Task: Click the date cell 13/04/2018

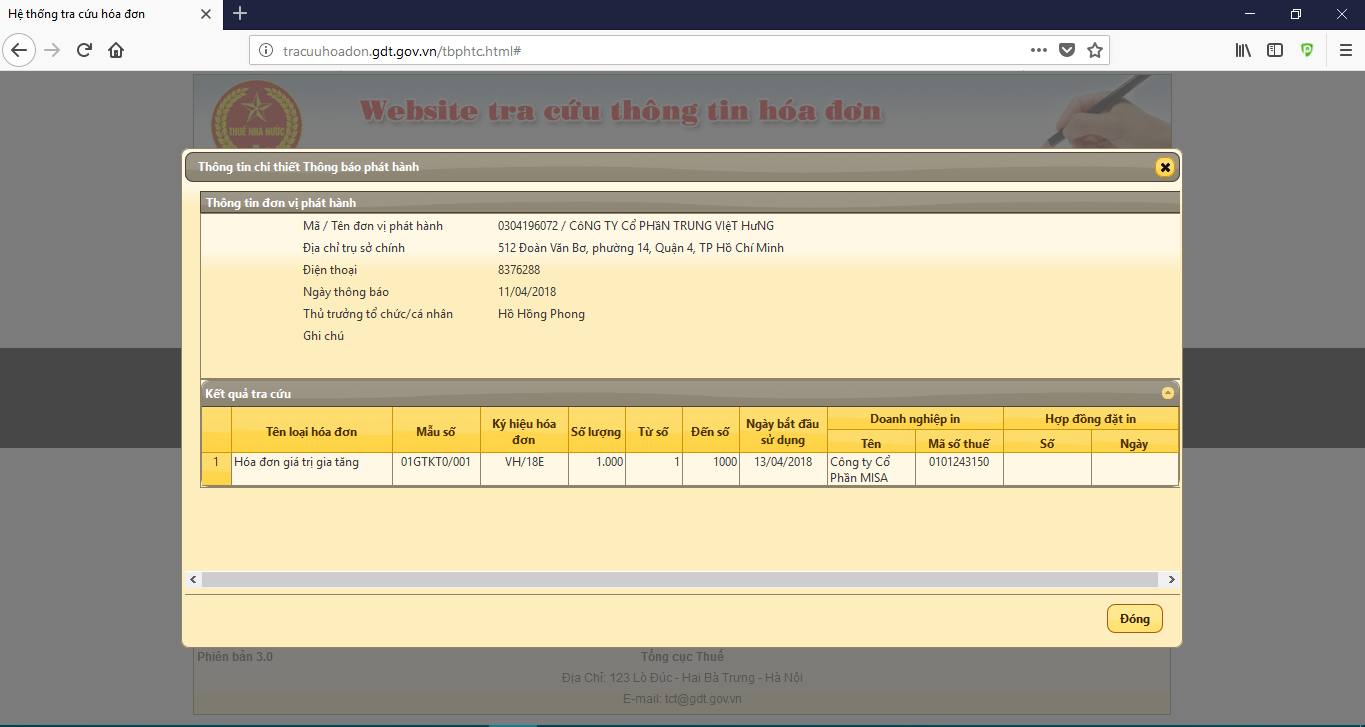Action: [783, 470]
